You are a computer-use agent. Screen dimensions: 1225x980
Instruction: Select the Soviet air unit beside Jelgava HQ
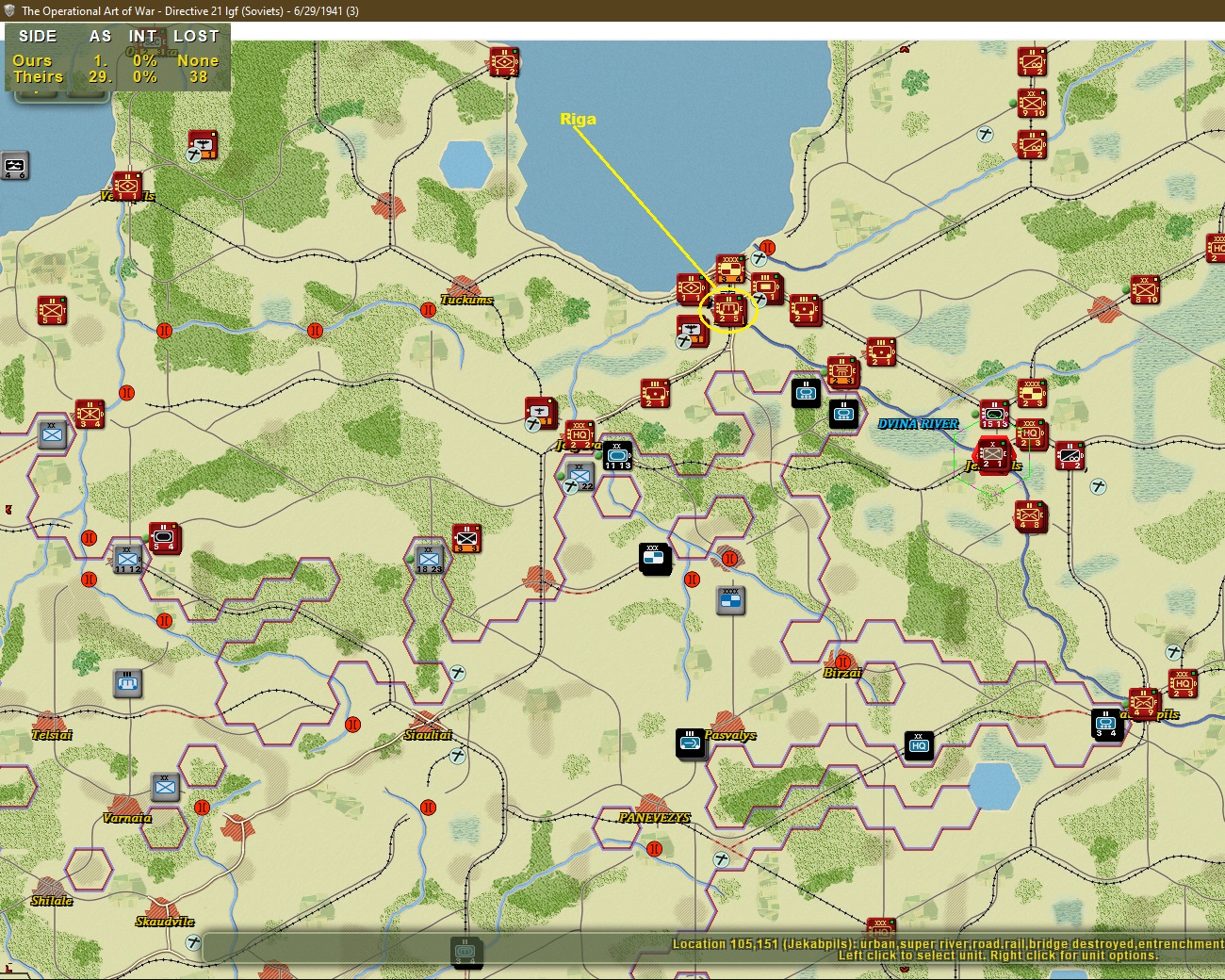[541, 412]
